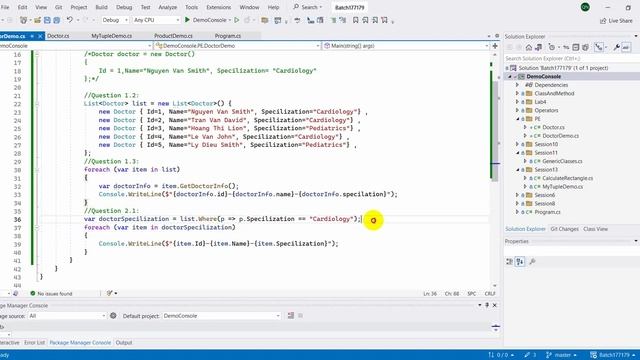
Task: Open the Analyze menu
Action: [167, 7]
